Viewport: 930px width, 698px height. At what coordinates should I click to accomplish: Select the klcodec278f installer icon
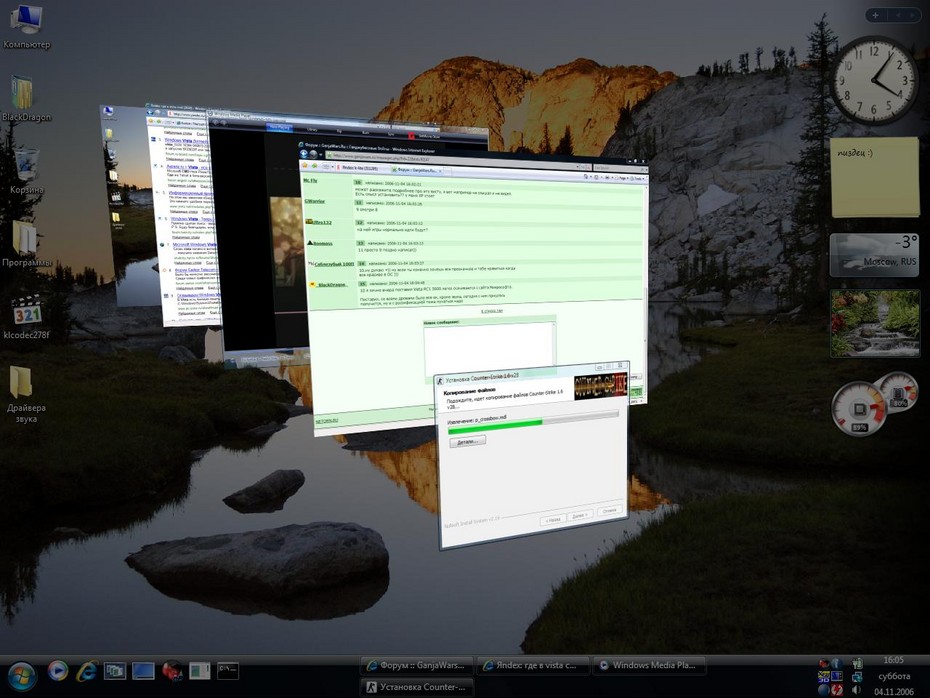tap(27, 317)
